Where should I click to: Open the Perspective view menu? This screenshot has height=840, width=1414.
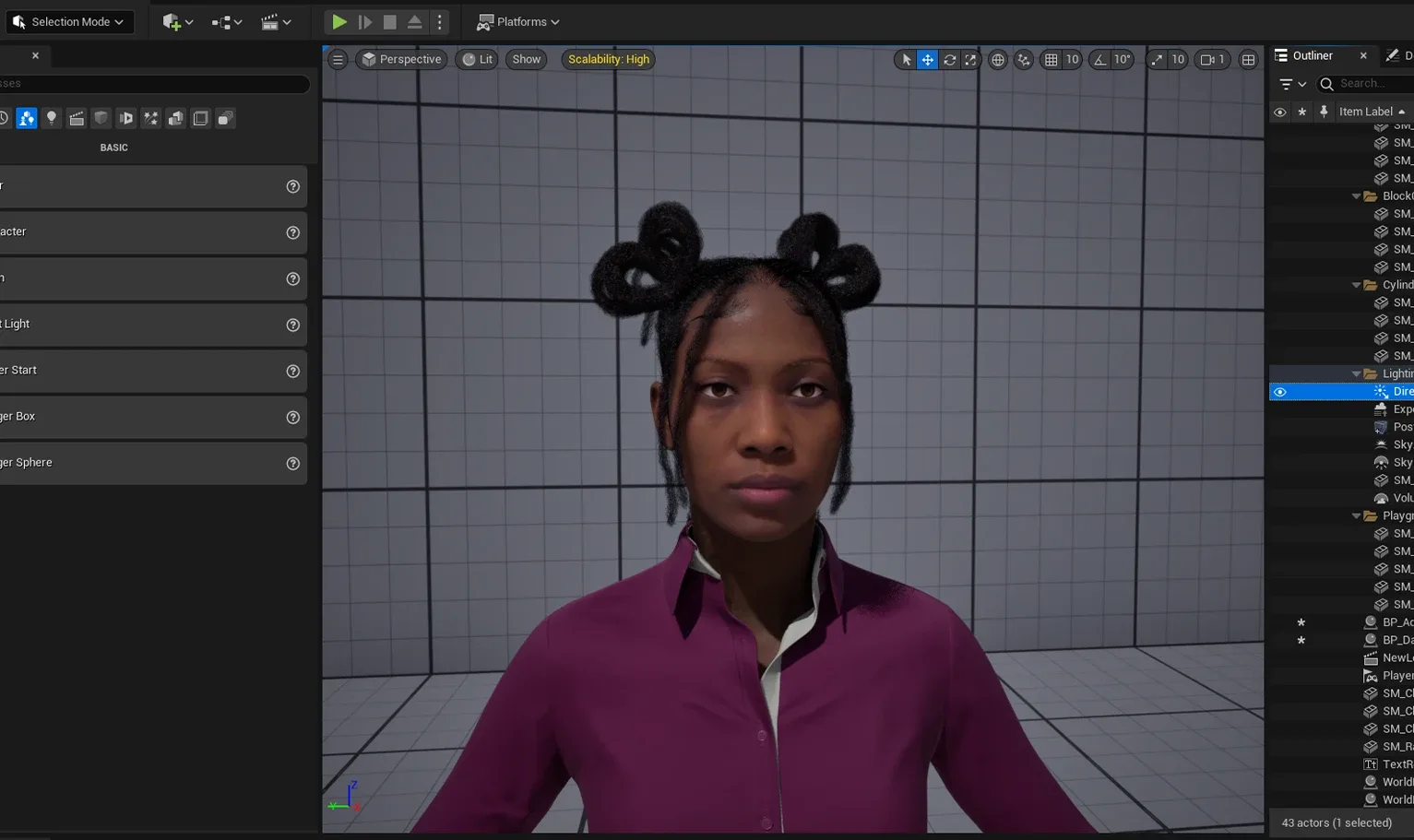pos(401,59)
